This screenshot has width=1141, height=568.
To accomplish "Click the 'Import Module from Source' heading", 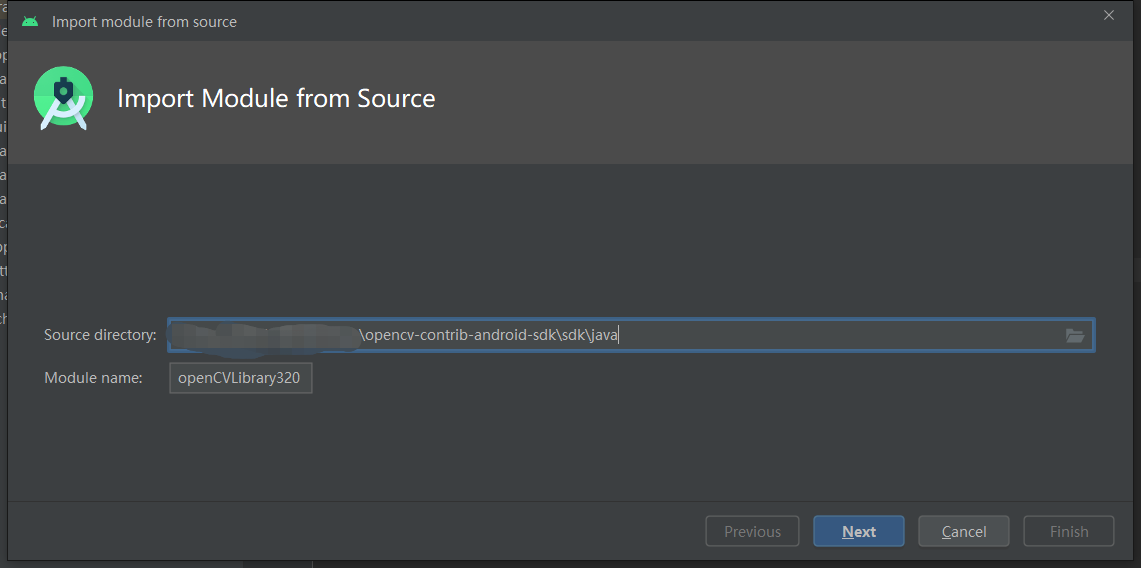I will coord(276,99).
